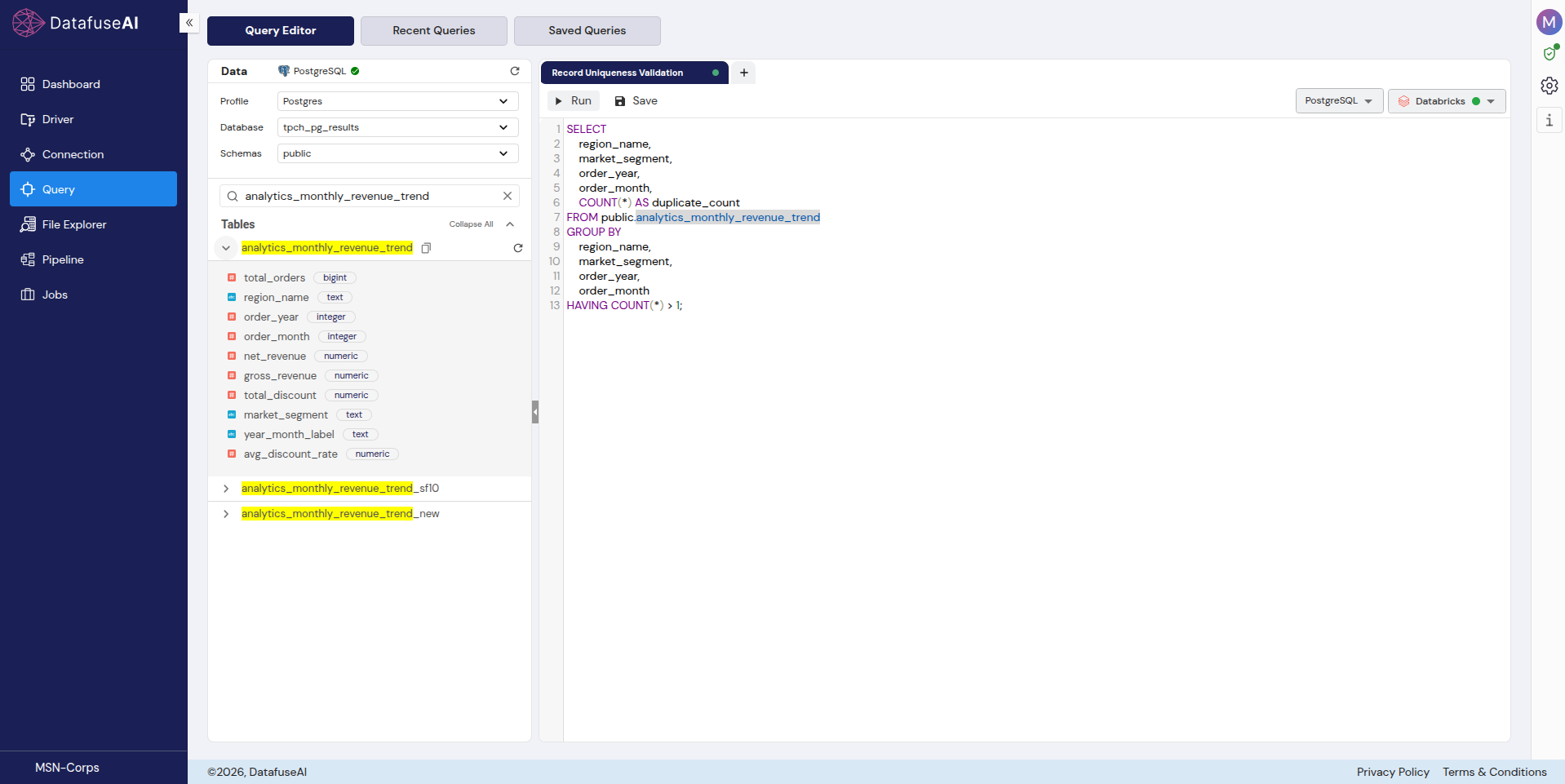Click the DatafuseAI logo
1565x784 pixels.
click(76, 23)
